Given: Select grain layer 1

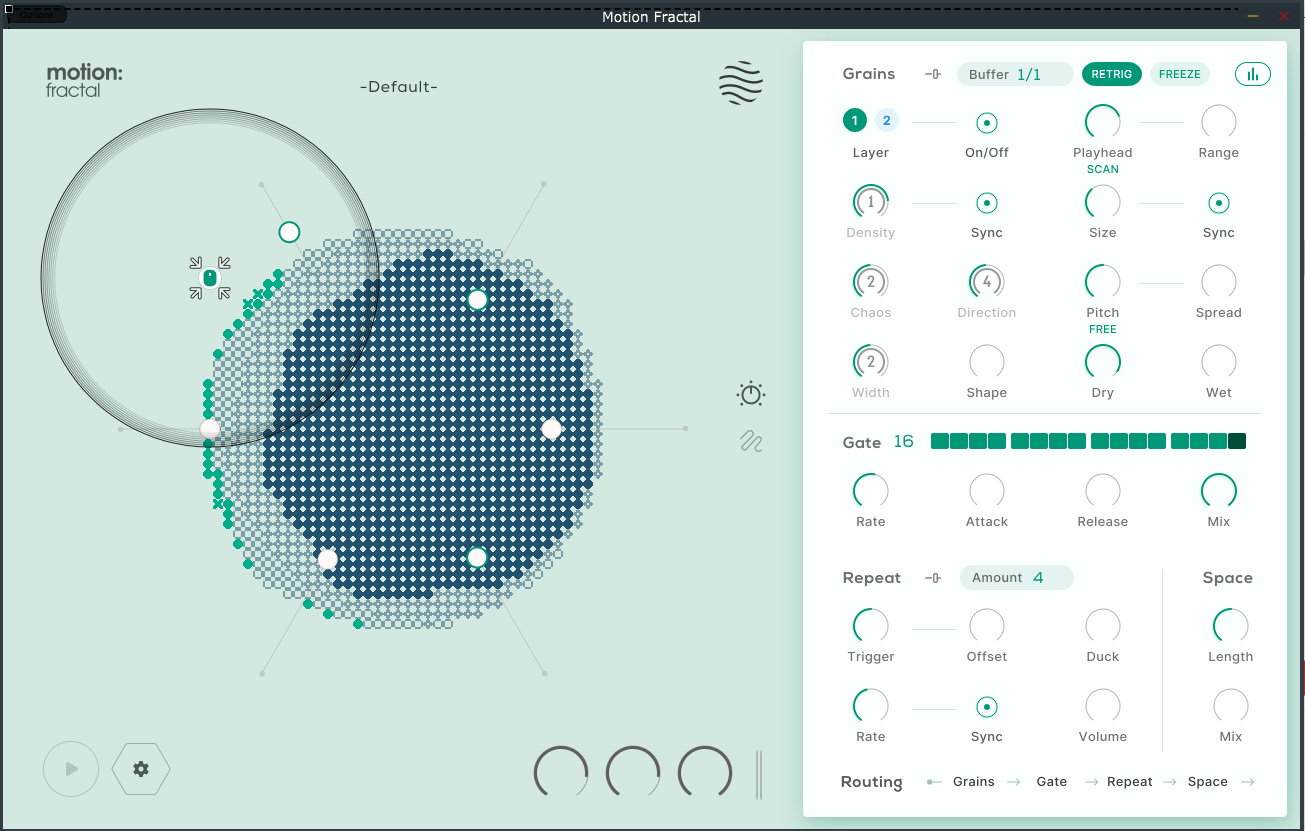Looking at the screenshot, I should point(854,121).
